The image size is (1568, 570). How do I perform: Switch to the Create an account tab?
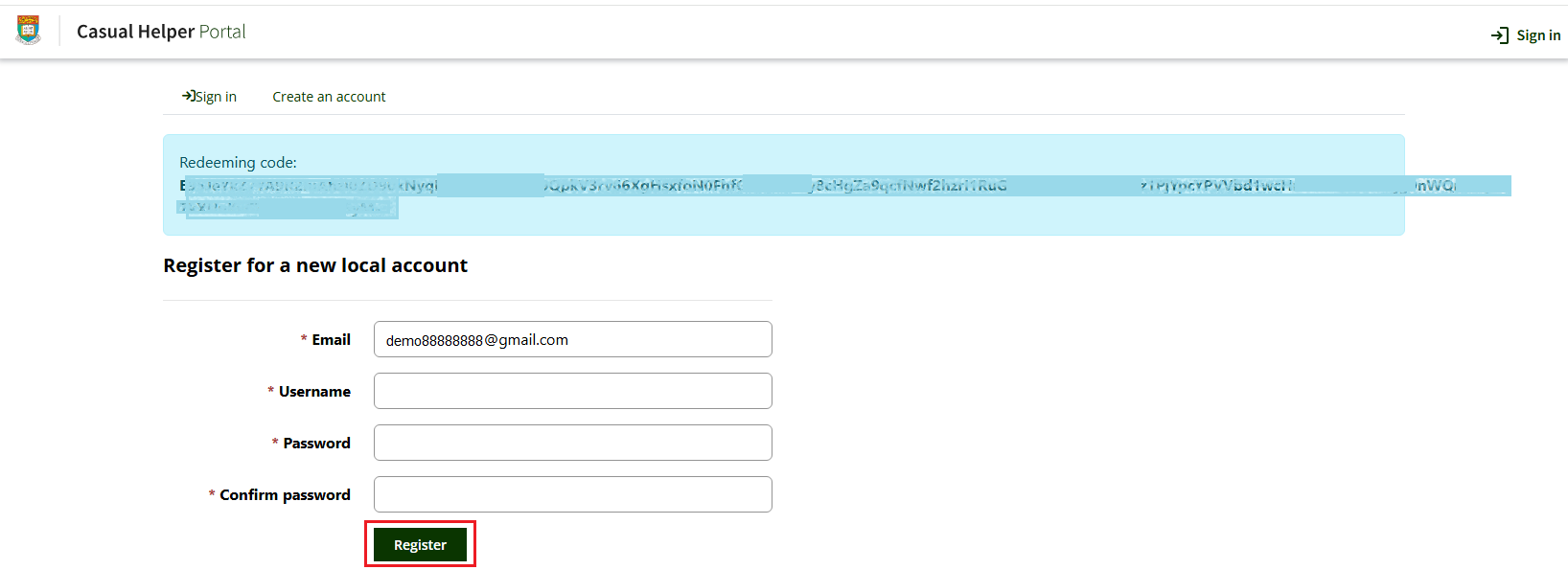(329, 97)
